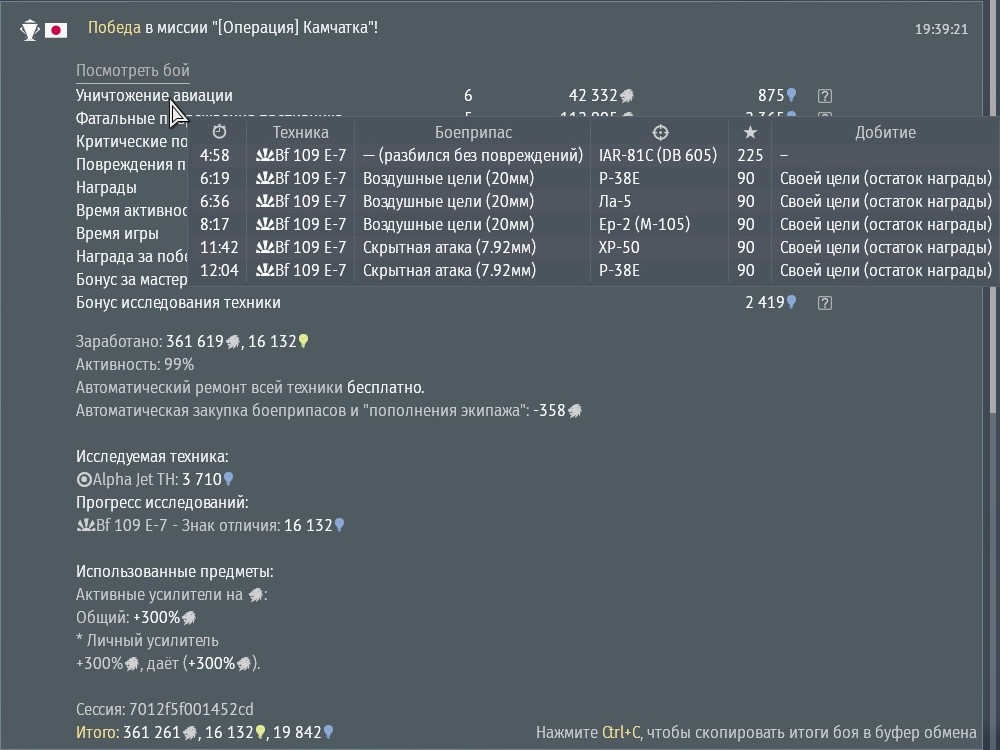Click research icon after "Знак отличия: 16 132"
Viewport: 1000px width, 750px height.
coord(339,524)
